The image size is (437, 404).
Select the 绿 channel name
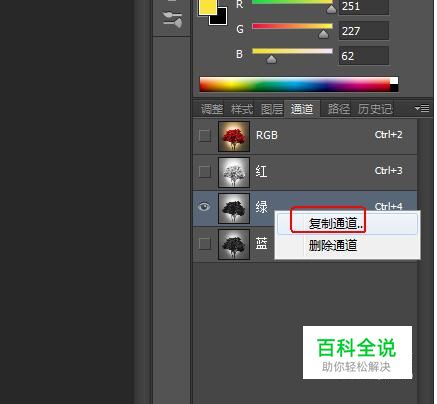pyautogui.click(x=261, y=207)
